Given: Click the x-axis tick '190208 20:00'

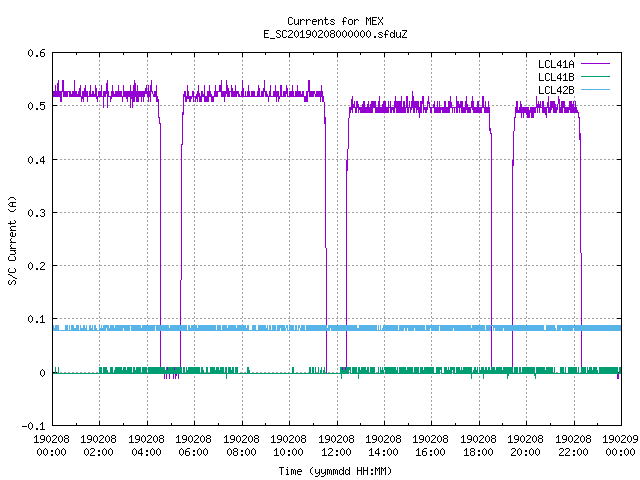Looking at the screenshot, I should point(525,446).
